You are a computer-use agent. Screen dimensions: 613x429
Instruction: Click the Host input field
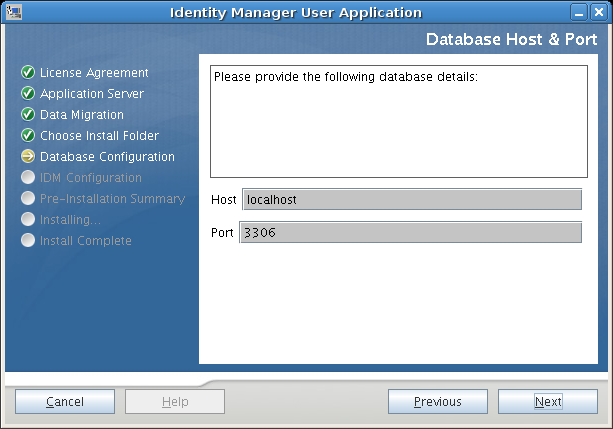pos(411,200)
